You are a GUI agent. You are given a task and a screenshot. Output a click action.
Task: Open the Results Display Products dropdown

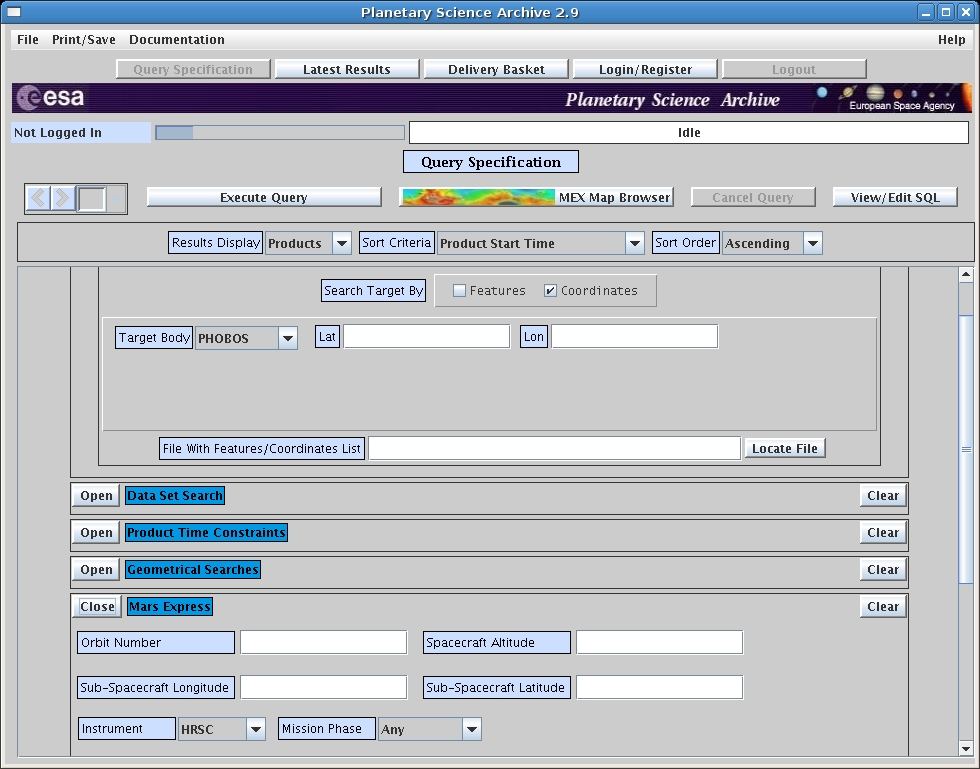coord(342,243)
